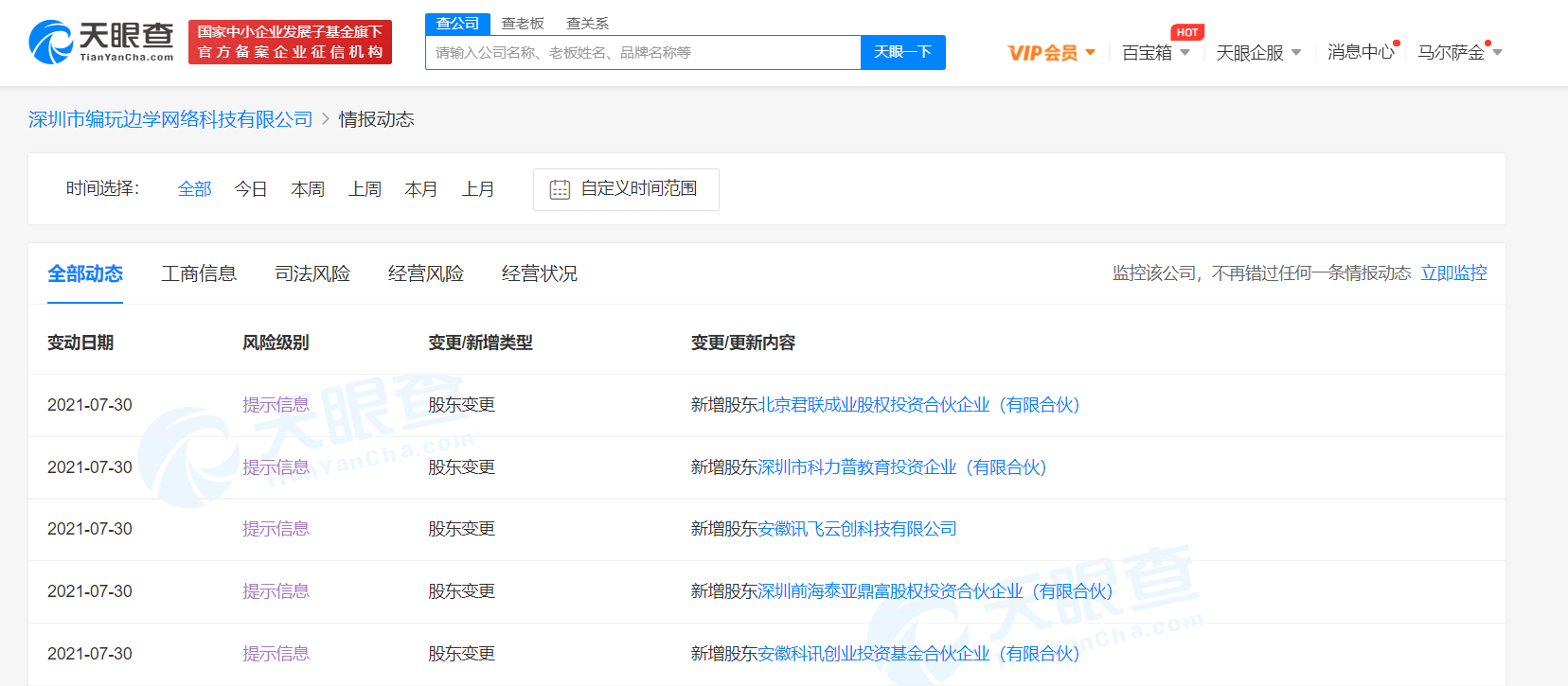Click 提示信息 in the 安徽讯飞云创 row
The height and width of the screenshot is (686, 1568).
click(276, 529)
